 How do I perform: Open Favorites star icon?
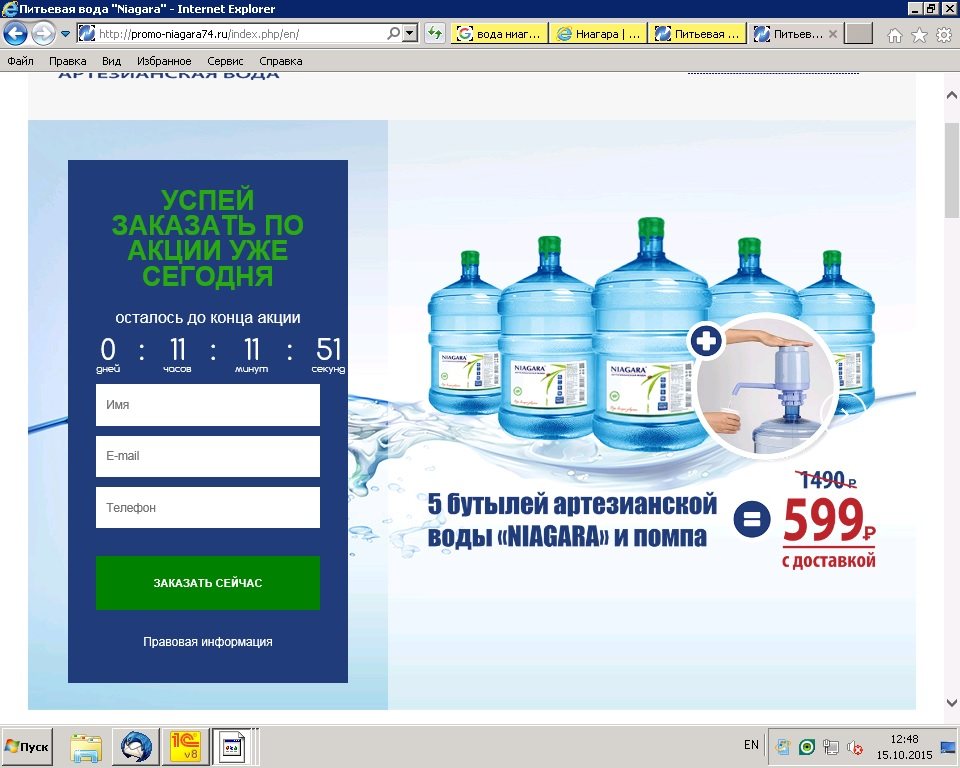tap(919, 36)
